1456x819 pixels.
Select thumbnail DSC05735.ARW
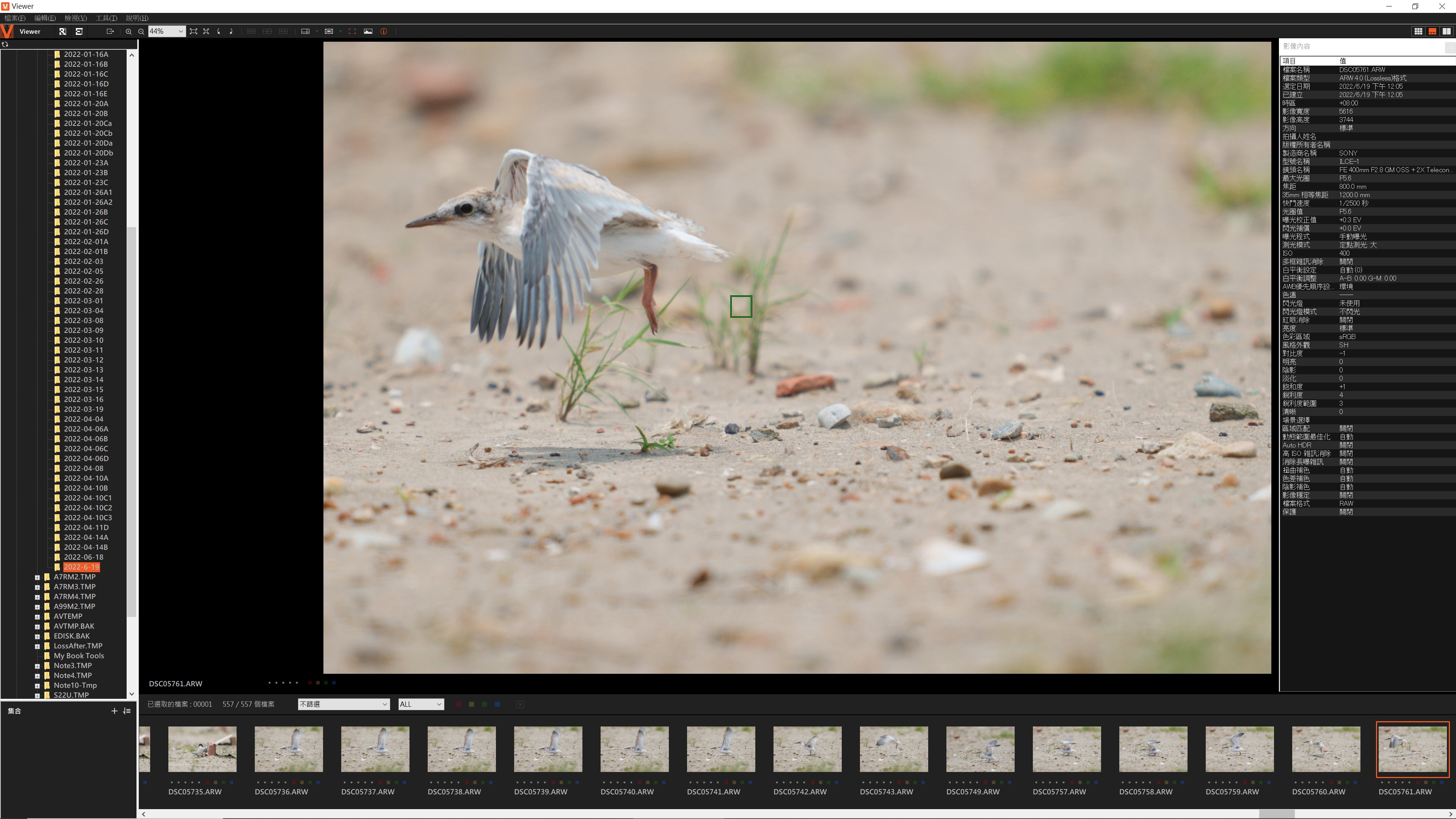(202, 749)
